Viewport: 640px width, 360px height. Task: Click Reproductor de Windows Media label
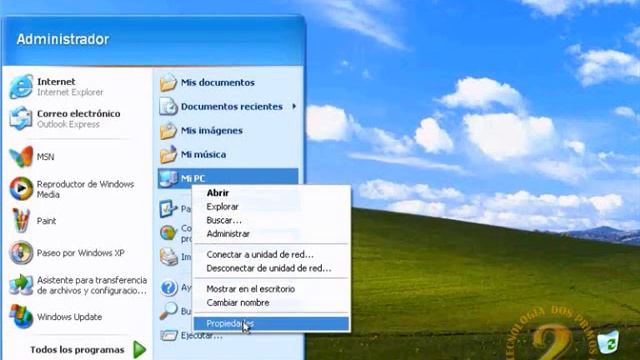(x=85, y=189)
